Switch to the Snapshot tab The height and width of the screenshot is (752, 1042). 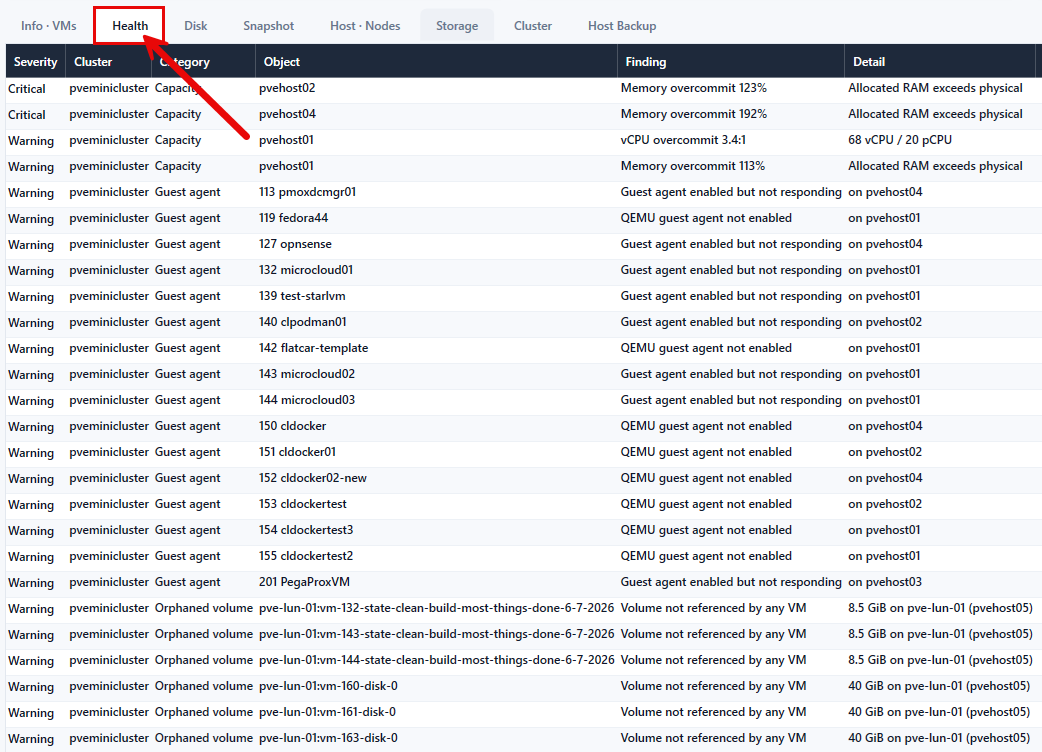coord(268,26)
